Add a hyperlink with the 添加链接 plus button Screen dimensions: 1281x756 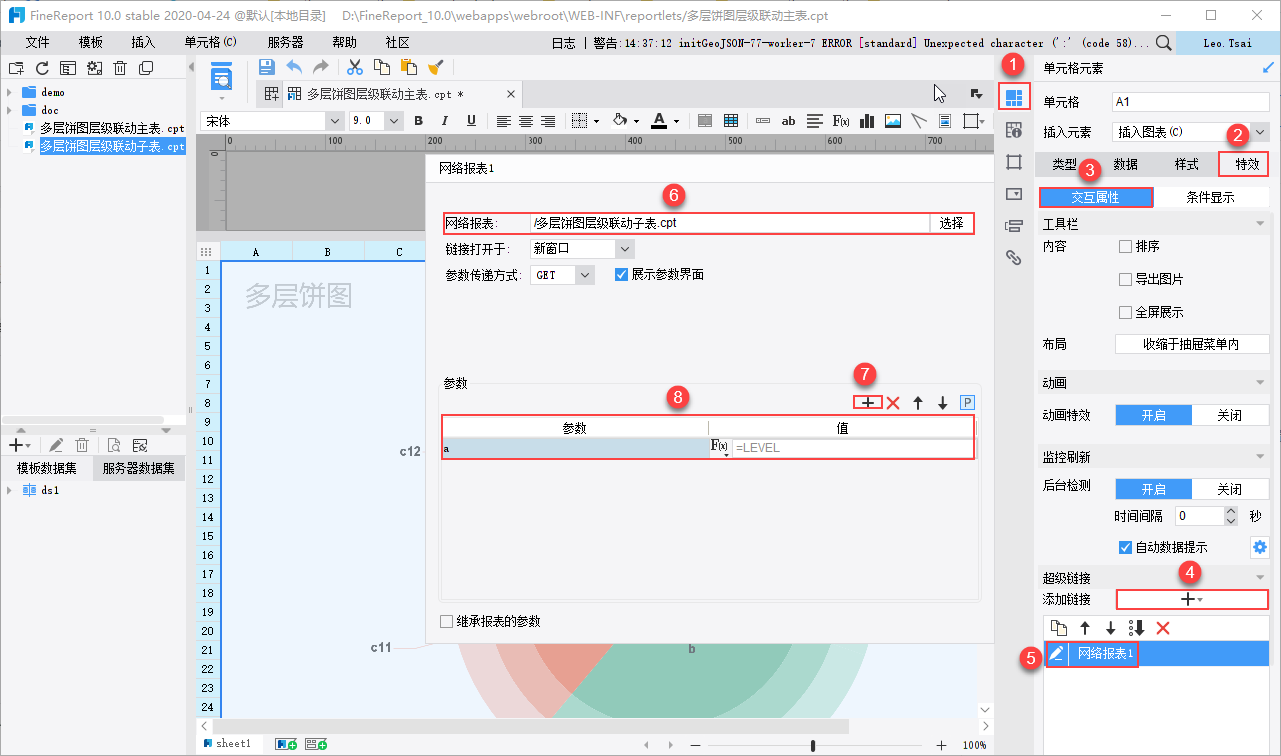[x=1192, y=599]
